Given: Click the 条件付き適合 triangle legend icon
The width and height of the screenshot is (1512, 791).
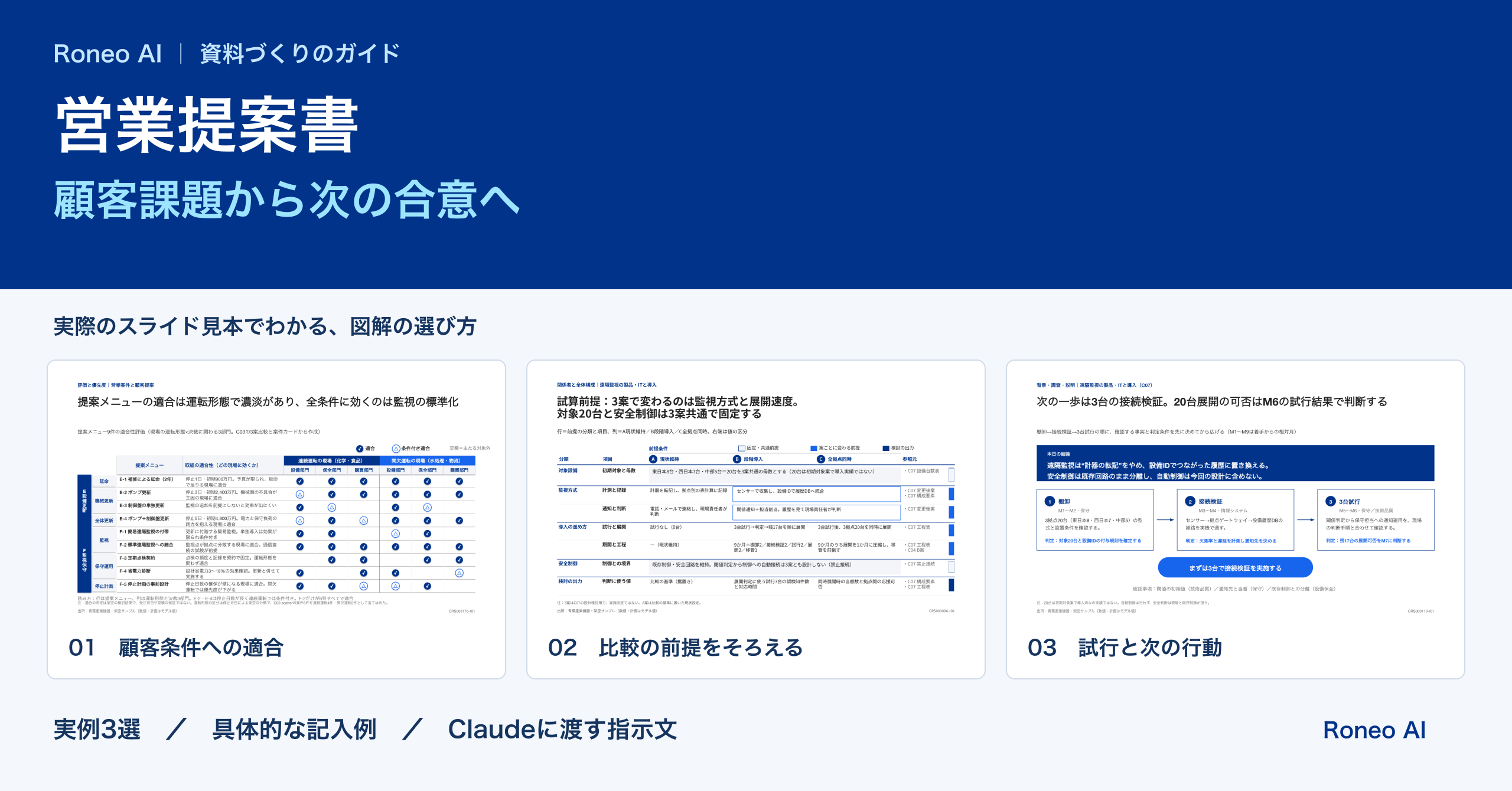Looking at the screenshot, I should 396,449.
